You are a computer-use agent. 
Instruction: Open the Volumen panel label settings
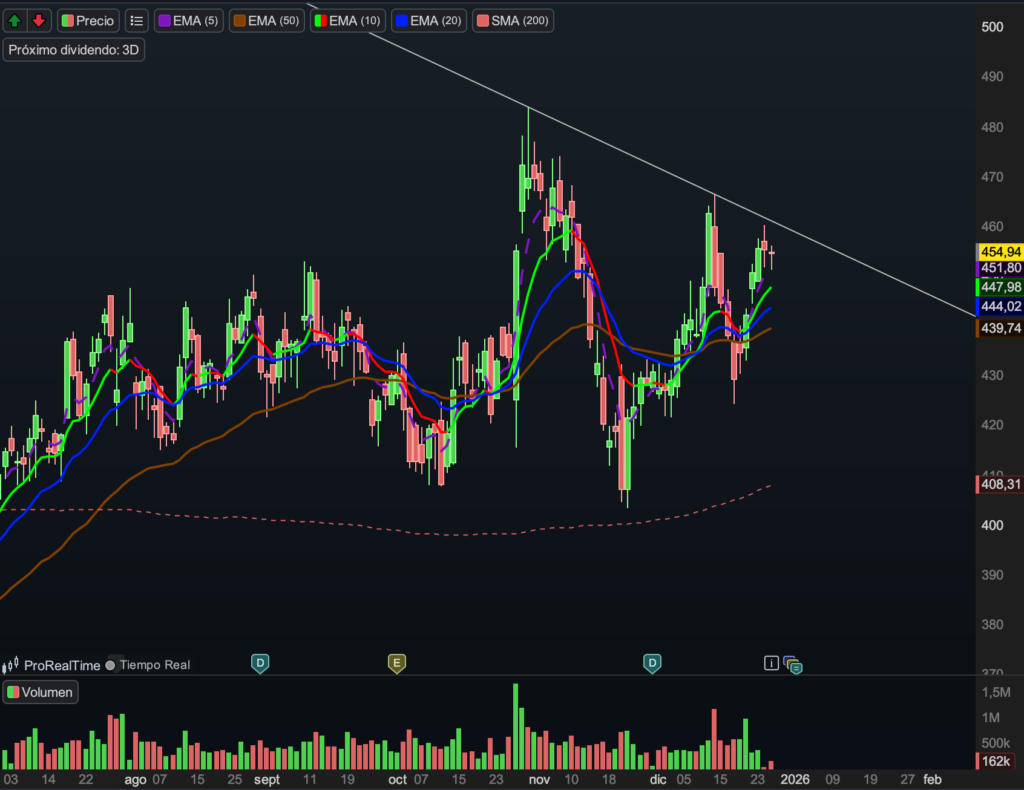coord(40,692)
